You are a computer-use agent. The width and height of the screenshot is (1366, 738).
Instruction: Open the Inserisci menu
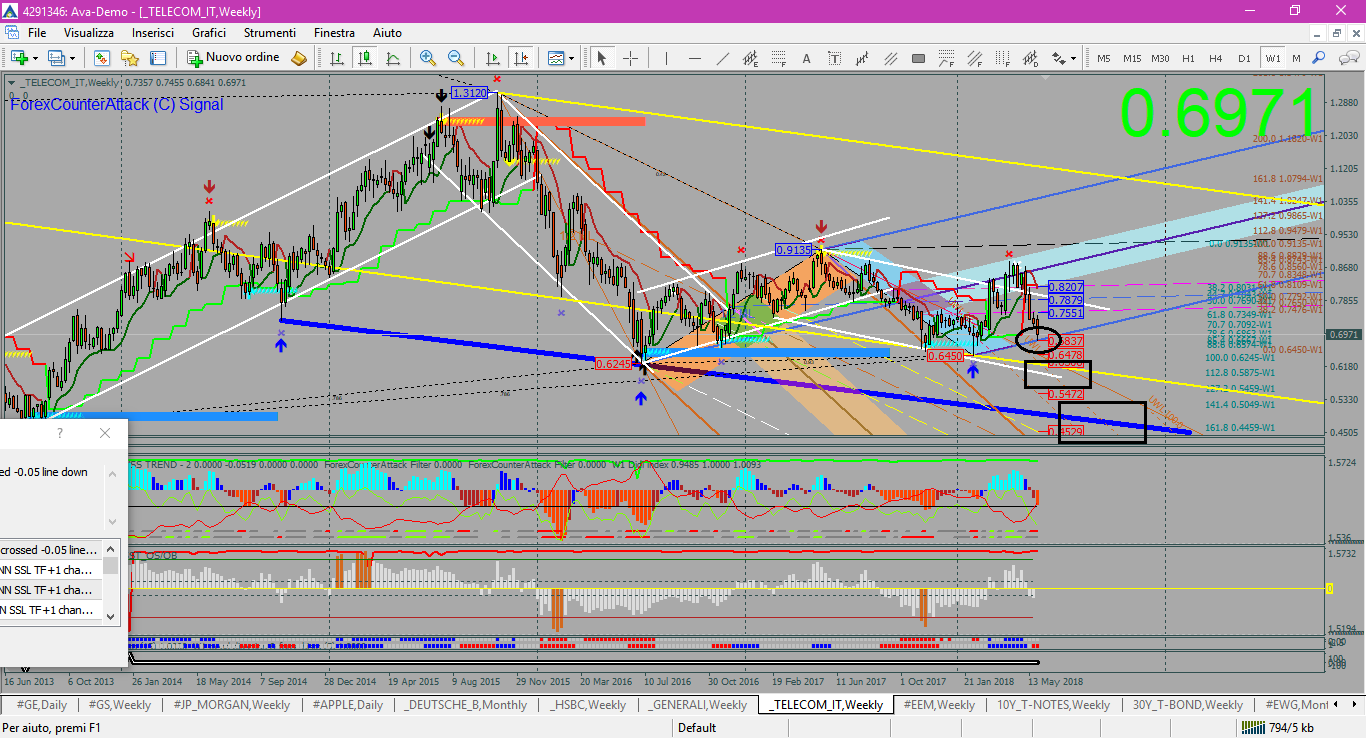coord(153,33)
